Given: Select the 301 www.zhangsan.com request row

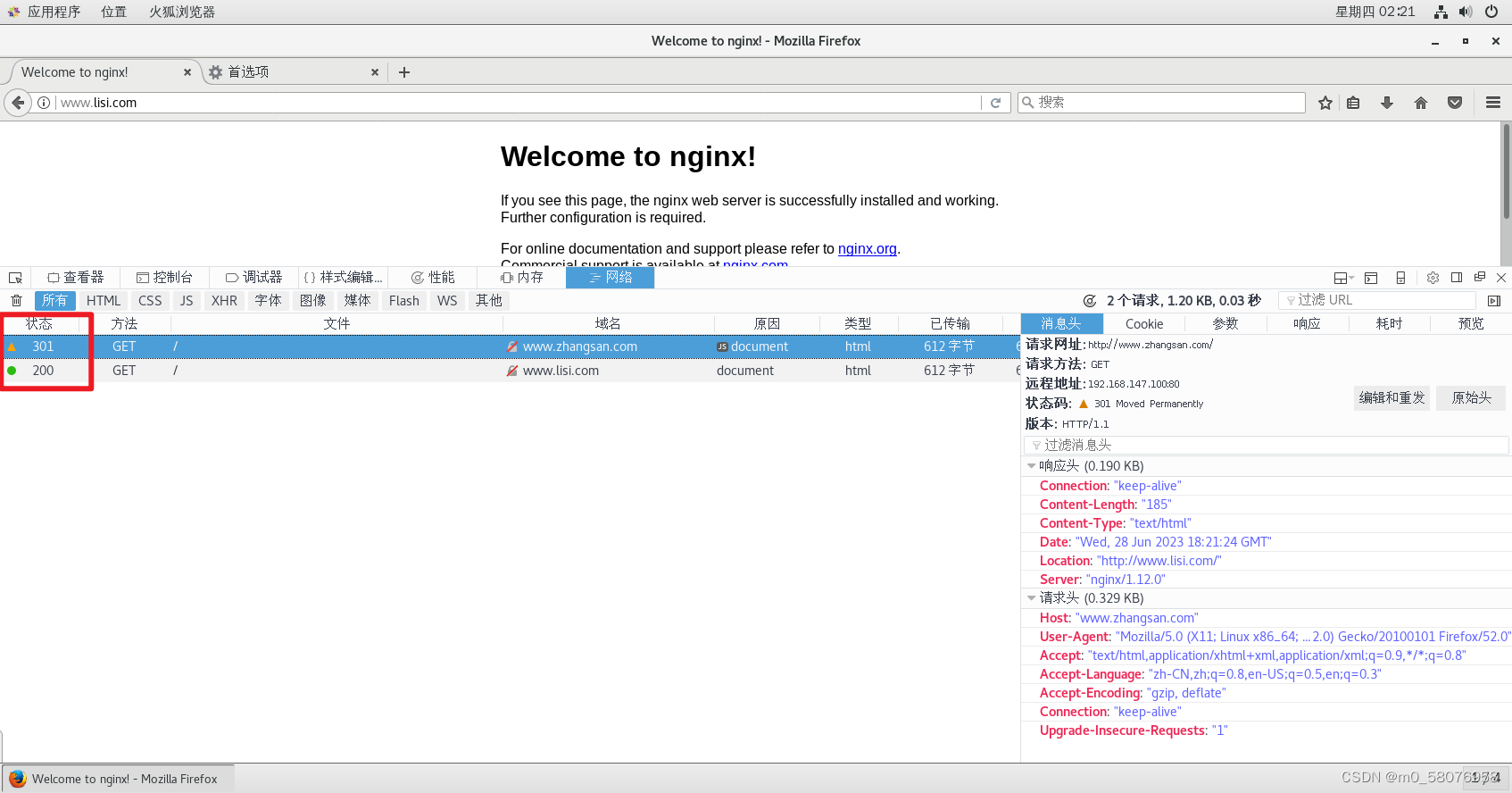Looking at the screenshot, I should [x=510, y=346].
